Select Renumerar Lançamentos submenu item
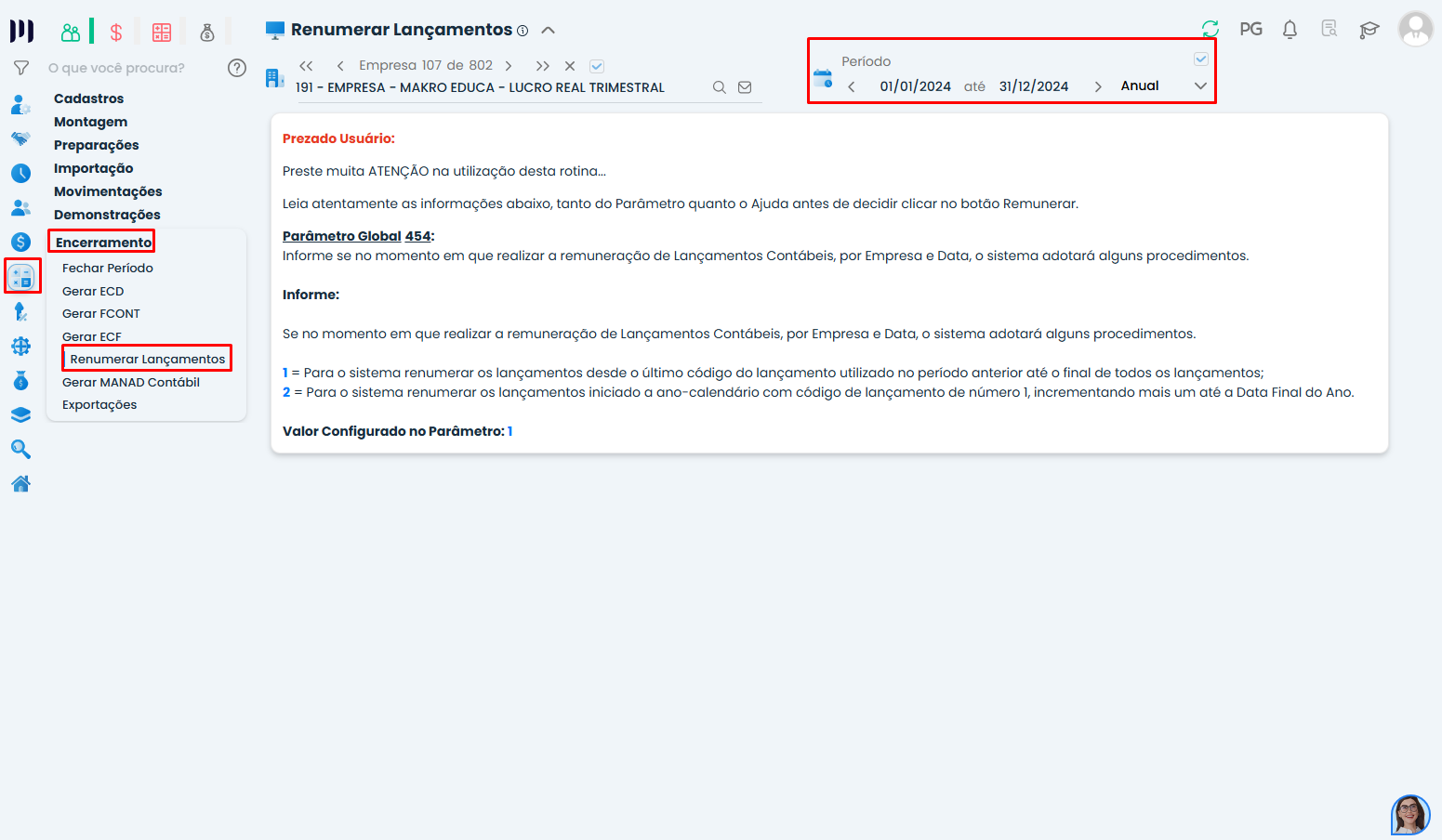Screen dimensions: 1442x840 coord(148,359)
